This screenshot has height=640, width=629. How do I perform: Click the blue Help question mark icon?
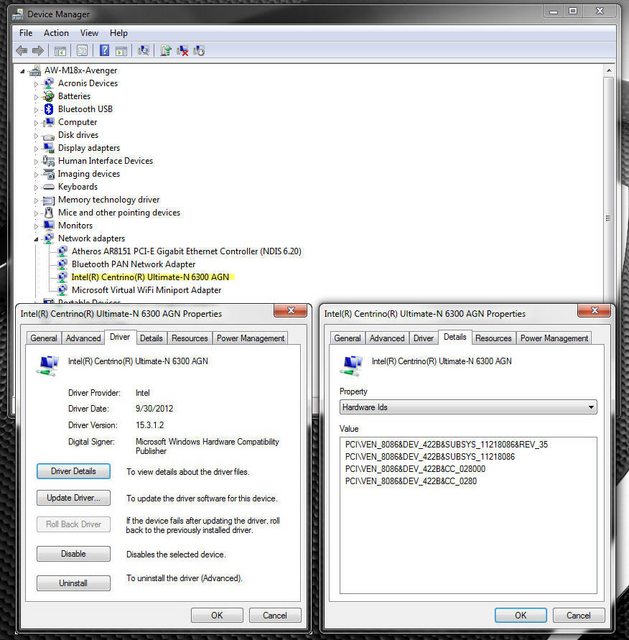click(x=104, y=51)
